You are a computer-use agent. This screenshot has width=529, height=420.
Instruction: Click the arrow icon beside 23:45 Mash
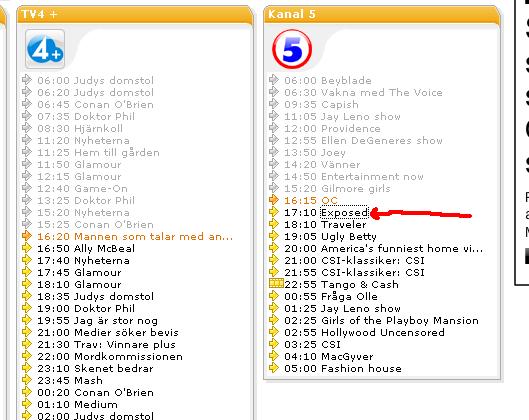(27, 380)
